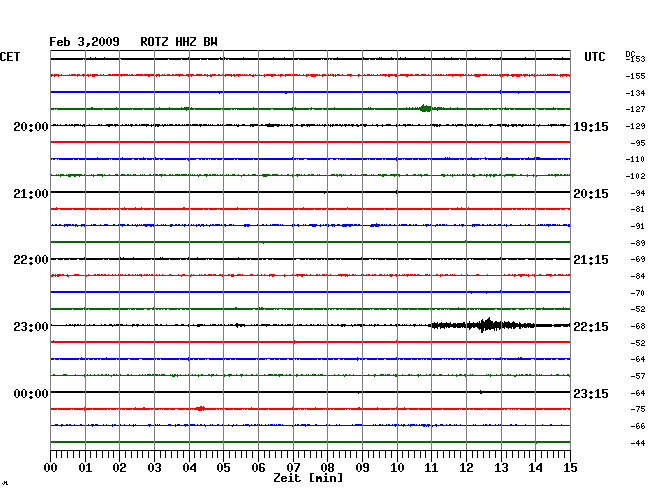This screenshot has width=650, height=494.
Task: Click the DC offset value '-68'
Action: pos(638,326)
